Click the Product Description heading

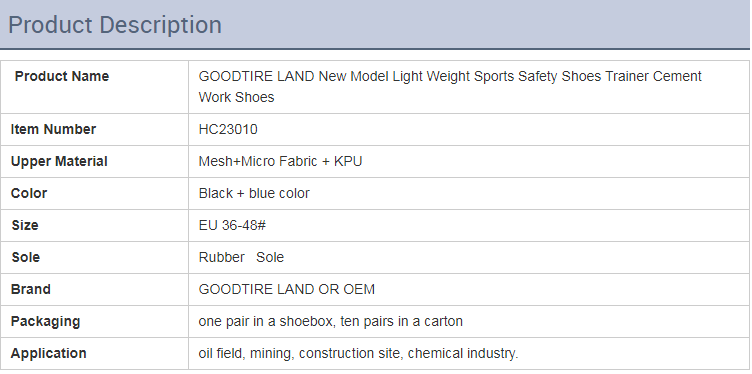click(115, 25)
